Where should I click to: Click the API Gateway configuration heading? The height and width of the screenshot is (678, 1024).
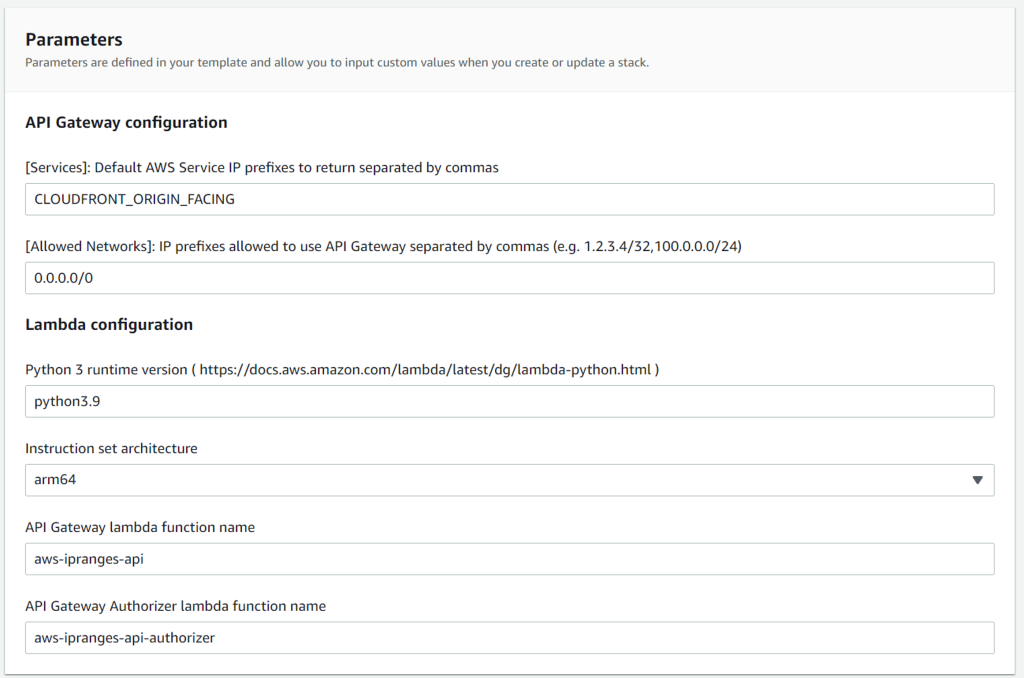pos(127,122)
